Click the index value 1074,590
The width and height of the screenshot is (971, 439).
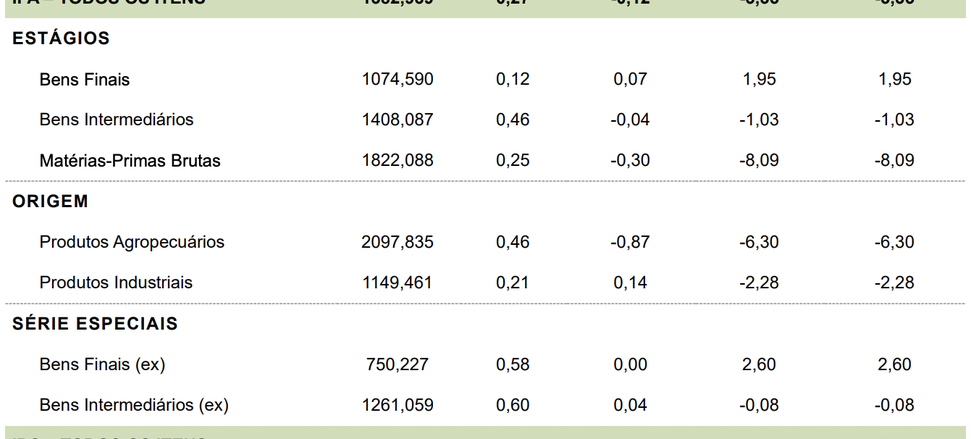[x=397, y=79]
